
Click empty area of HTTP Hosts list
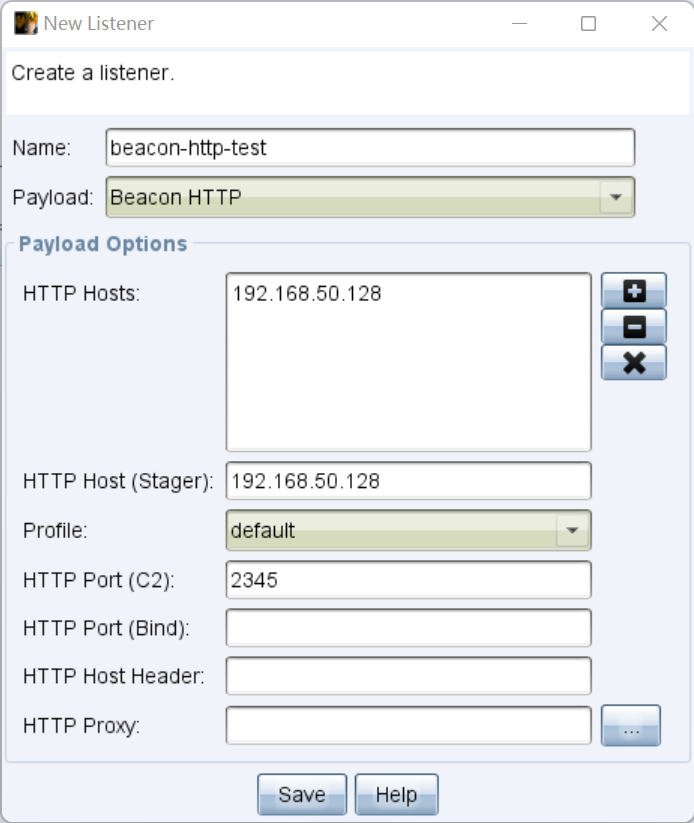point(408,390)
